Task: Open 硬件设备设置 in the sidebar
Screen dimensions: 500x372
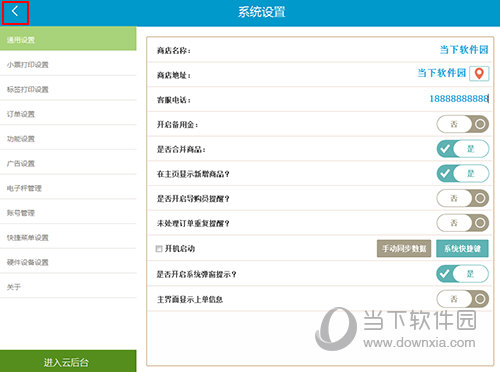Action: 68,262
